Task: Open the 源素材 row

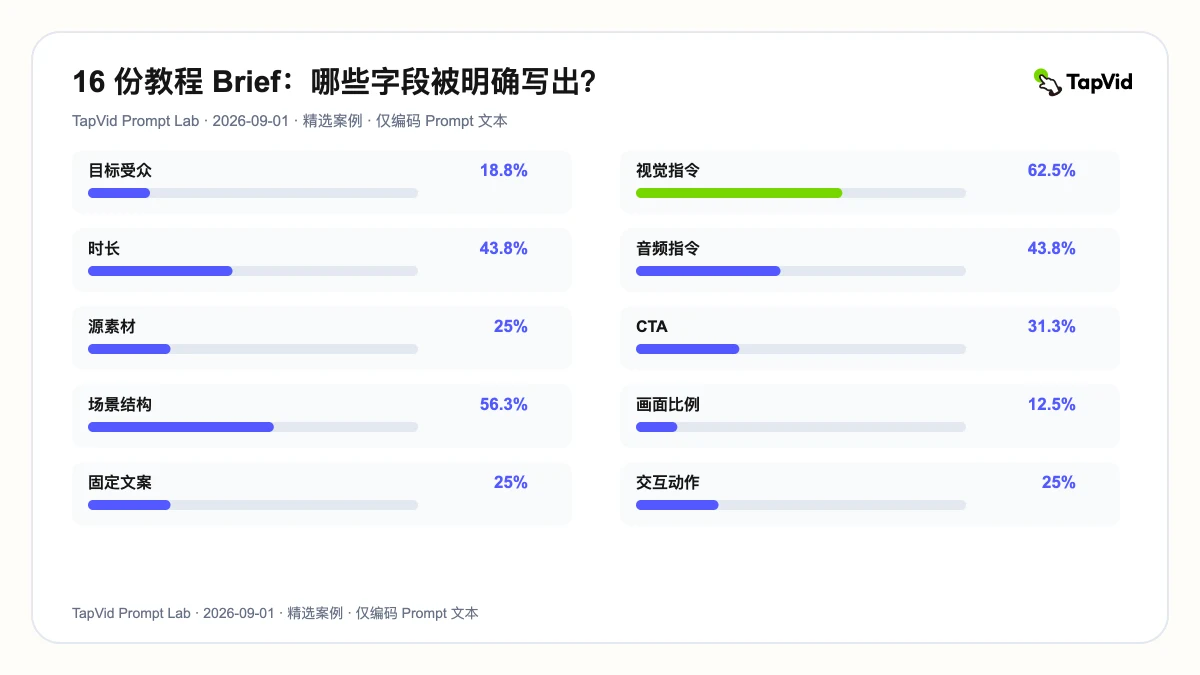Action: (322, 338)
